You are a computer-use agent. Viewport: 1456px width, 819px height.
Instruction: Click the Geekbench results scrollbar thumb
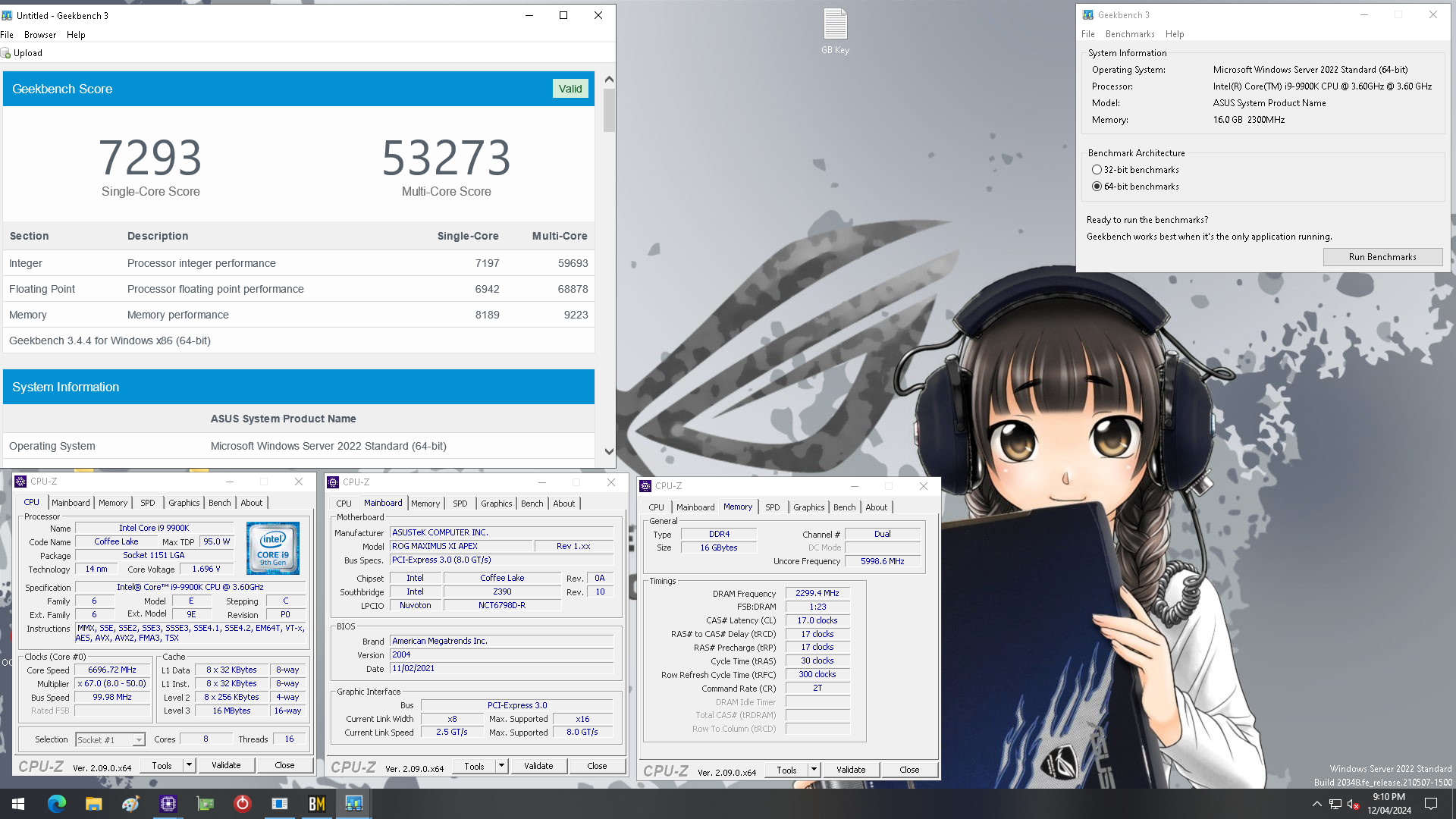[609, 111]
